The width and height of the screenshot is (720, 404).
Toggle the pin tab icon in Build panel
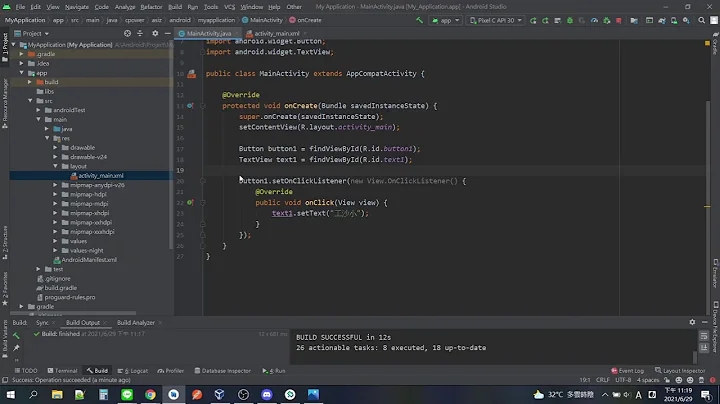click(x=16, y=348)
